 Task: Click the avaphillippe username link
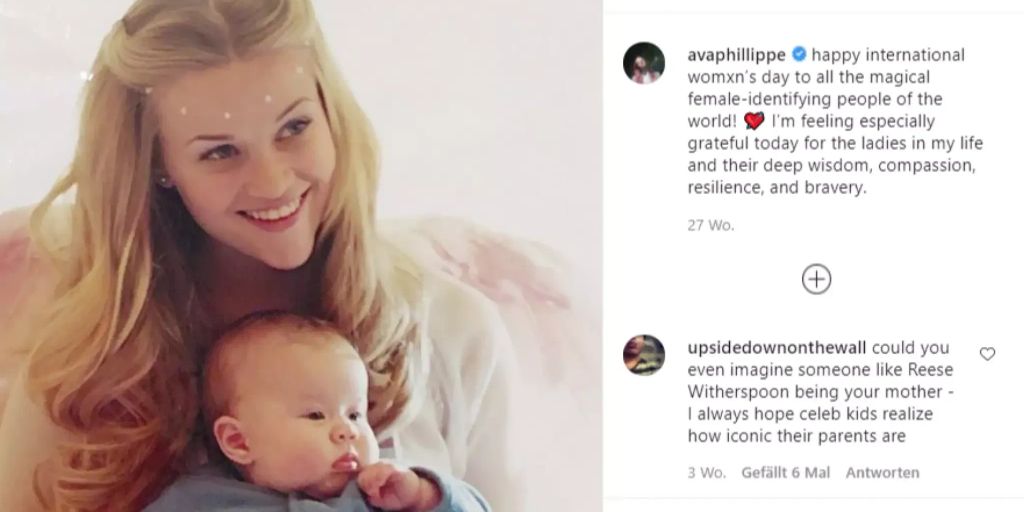point(737,56)
